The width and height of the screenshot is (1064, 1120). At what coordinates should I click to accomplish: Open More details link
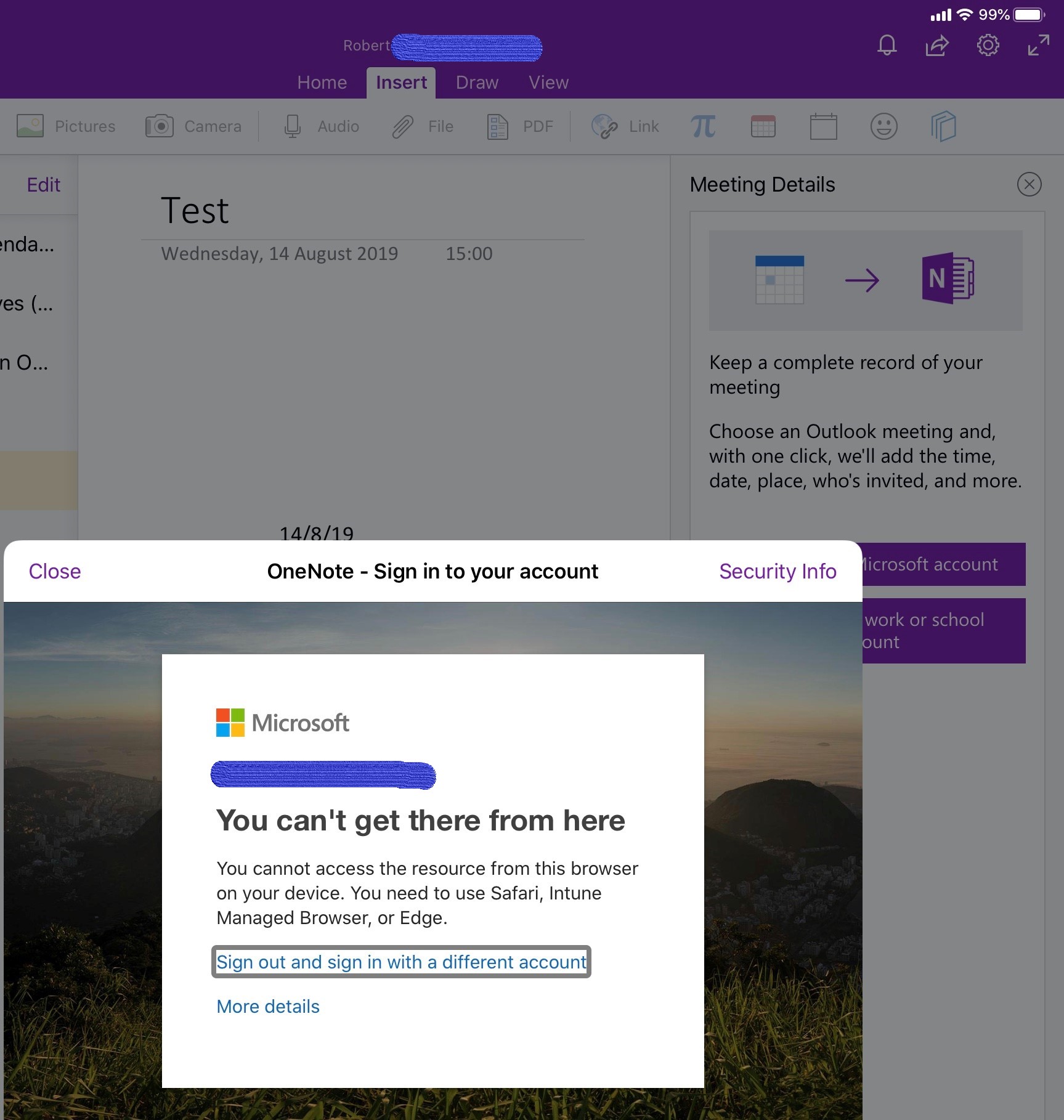(x=268, y=1006)
